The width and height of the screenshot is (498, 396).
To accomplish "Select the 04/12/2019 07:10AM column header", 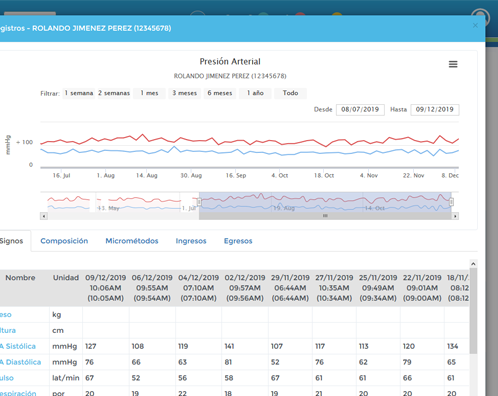I will [x=198, y=288].
